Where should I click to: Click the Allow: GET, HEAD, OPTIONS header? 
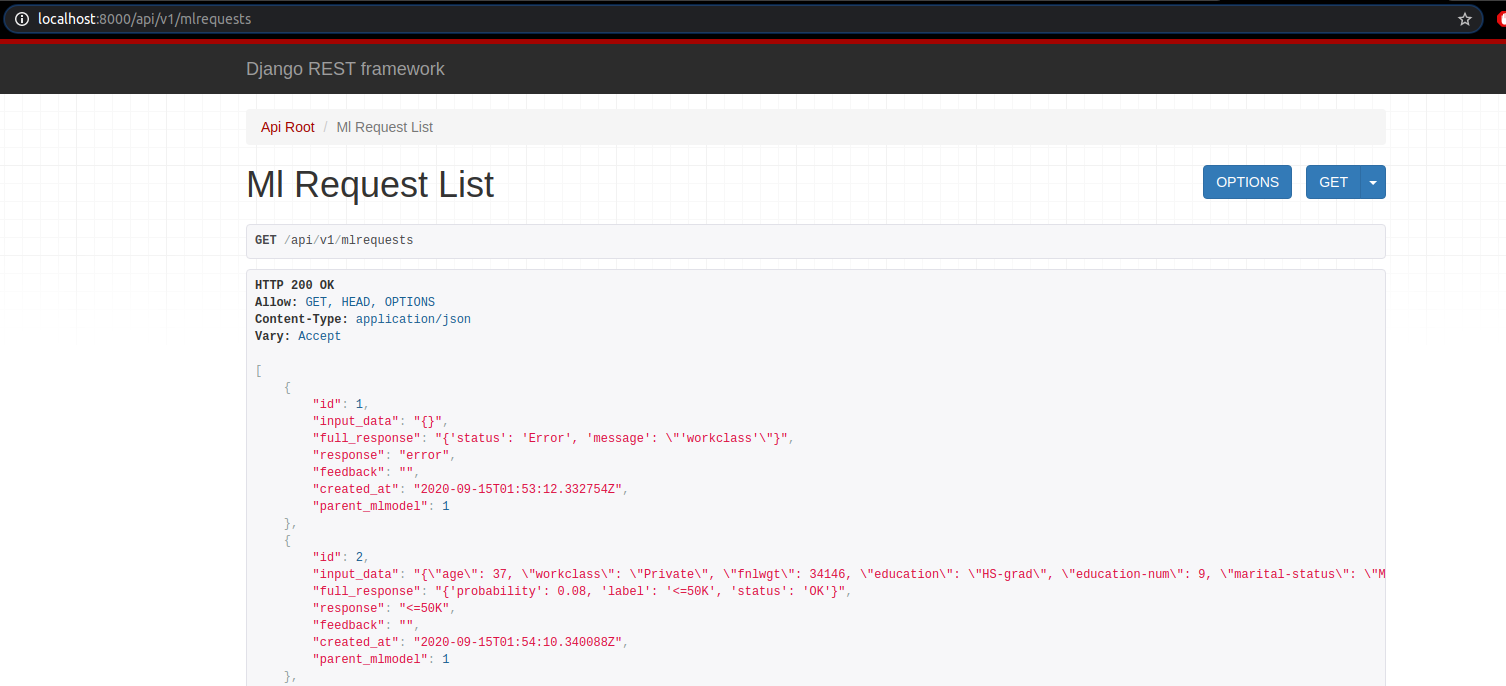[x=345, y=302]
